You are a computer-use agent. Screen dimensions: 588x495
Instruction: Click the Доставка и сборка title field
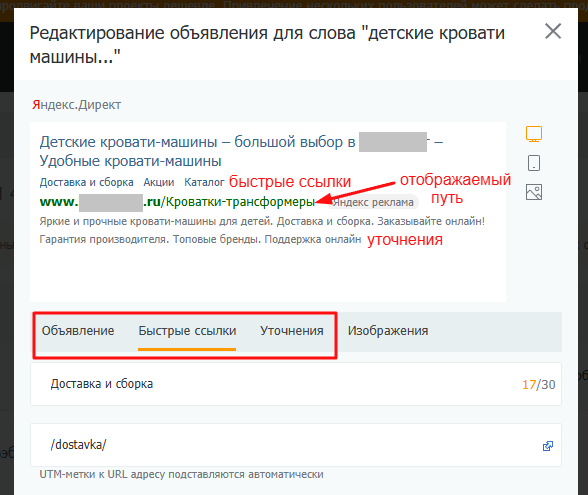point(296,384)
